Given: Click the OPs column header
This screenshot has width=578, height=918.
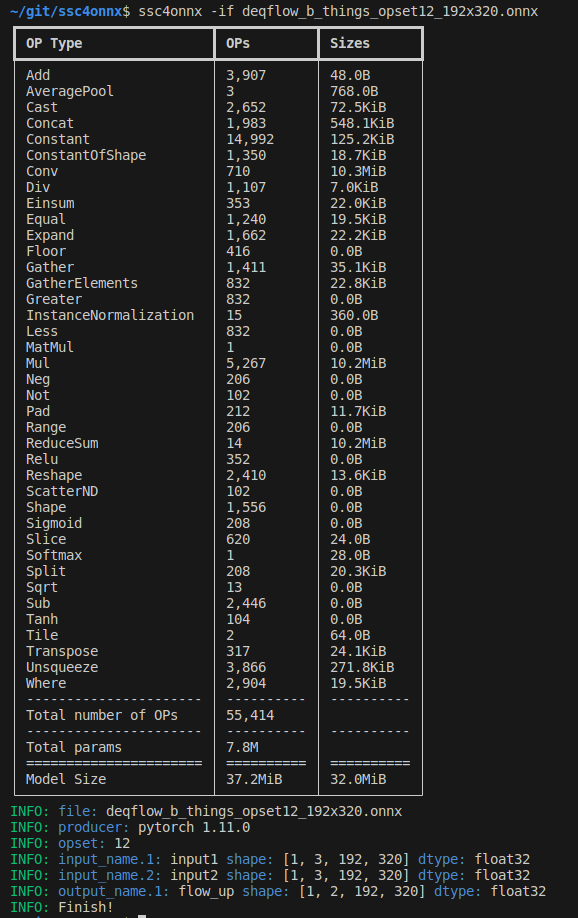Looking at the screenshot, I should [238, 43].
